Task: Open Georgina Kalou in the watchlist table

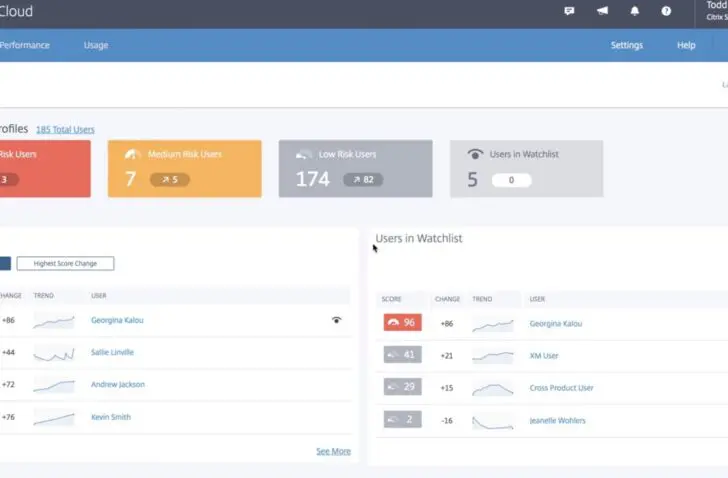Action: [556, 323]
